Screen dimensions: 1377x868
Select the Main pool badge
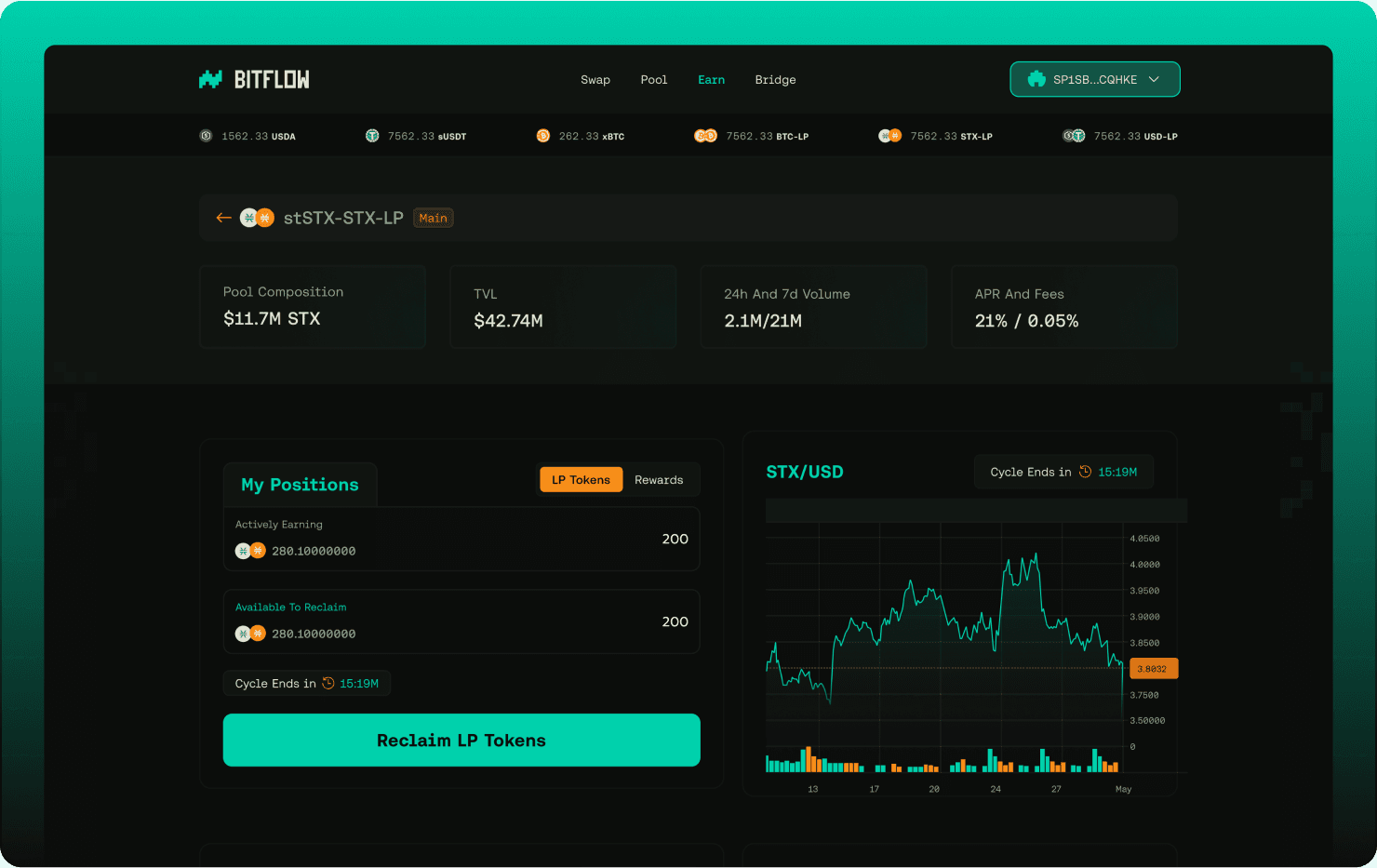coord(433,218)
